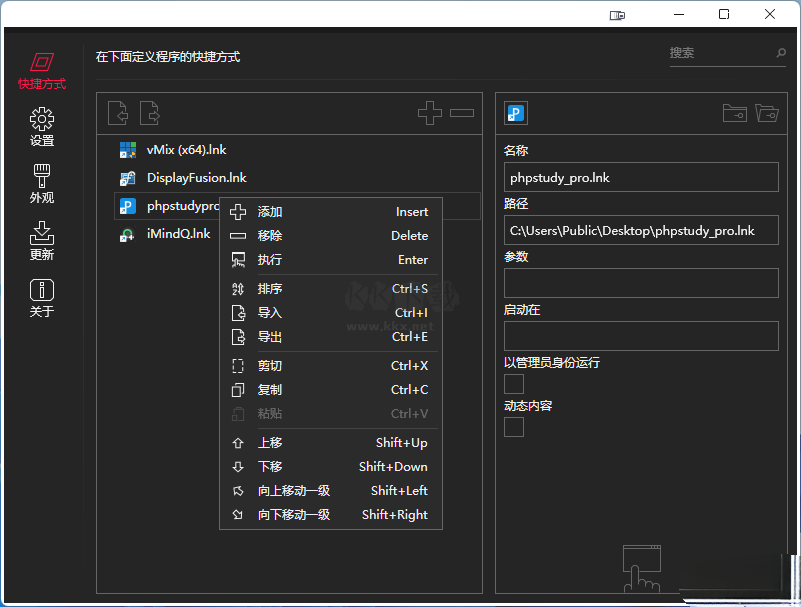The height and width of the screenshot is (607, 801).
Task: Choose 上移 from the context menu
Action: [331, 442]
